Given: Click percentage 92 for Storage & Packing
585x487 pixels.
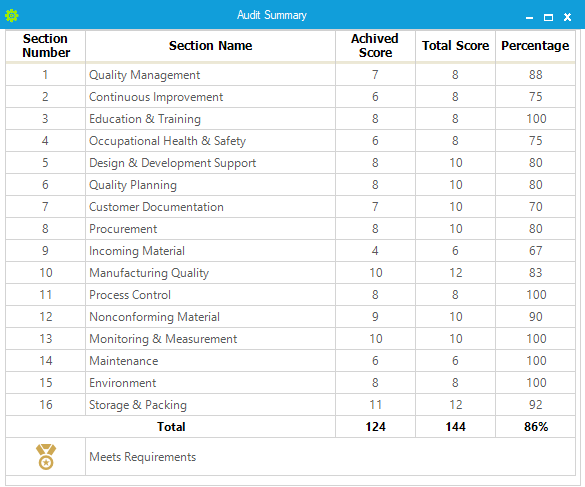Looking at the screenshot, I should (x=535, y=405).
